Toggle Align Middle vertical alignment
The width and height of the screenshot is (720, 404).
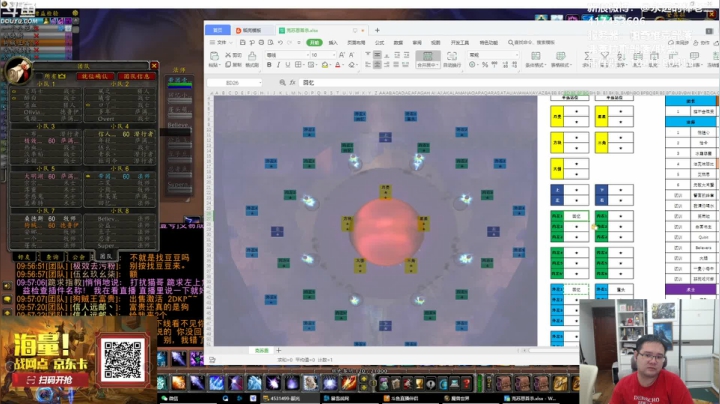point(377,55)
